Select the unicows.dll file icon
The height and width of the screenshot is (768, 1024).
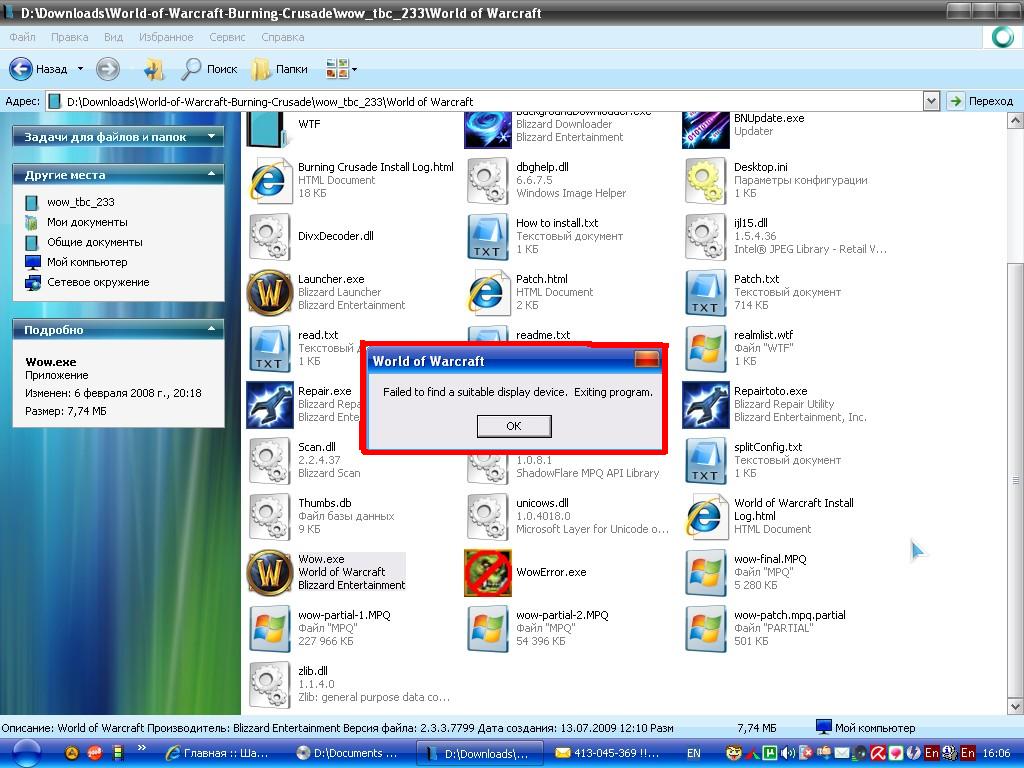coord(487,517)
